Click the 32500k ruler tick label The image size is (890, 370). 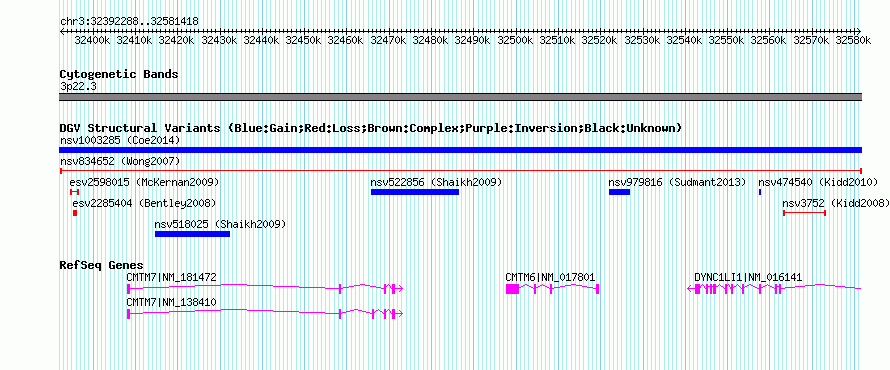point(516,40)
